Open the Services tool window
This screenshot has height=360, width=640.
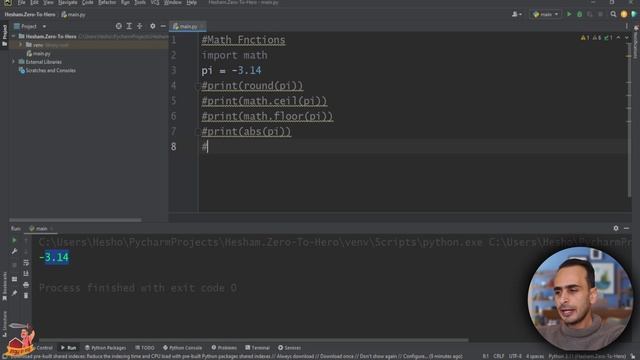click(x=289, y=348)
